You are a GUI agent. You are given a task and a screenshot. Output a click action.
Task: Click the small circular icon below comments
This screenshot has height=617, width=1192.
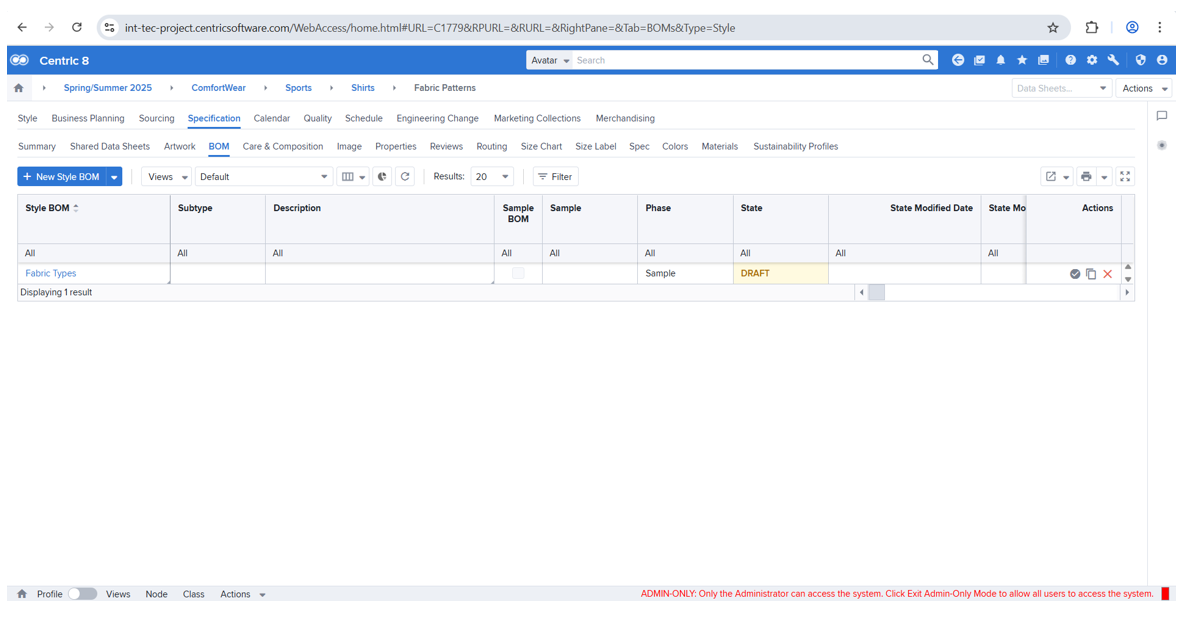click(1162, 145)
